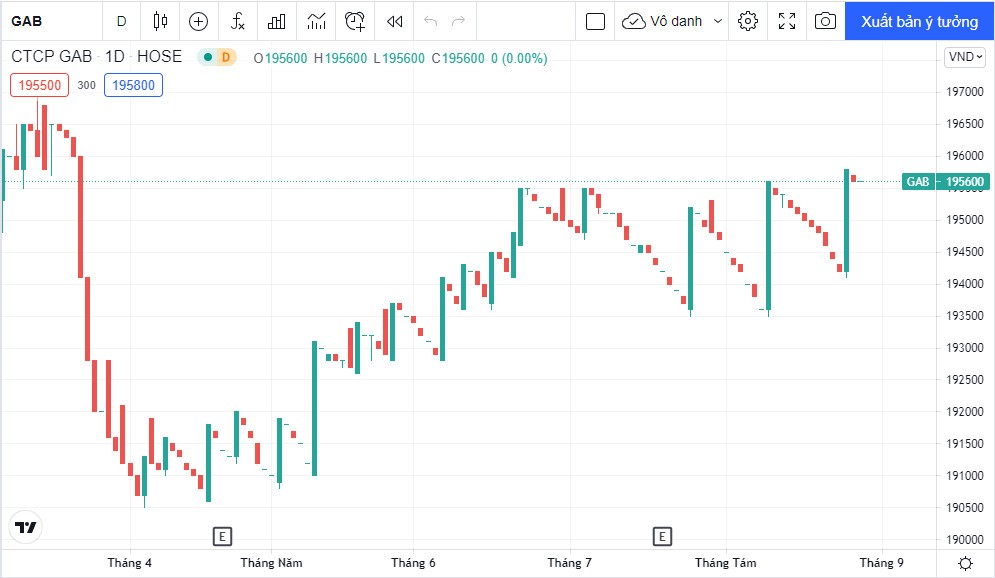Add a symbol to compare

(199, 21)
